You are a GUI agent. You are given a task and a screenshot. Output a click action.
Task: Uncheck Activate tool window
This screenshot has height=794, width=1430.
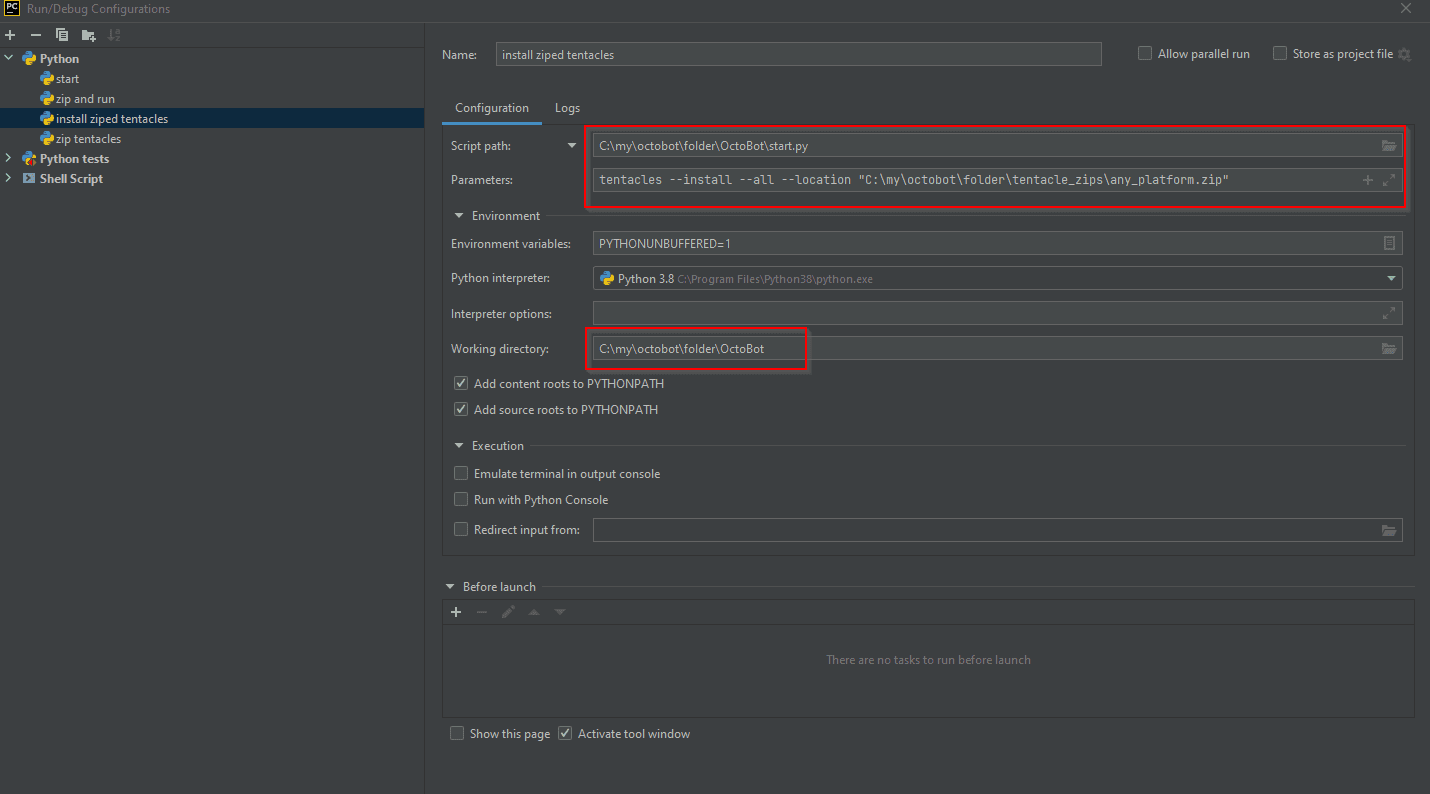[x=565, y=734]
